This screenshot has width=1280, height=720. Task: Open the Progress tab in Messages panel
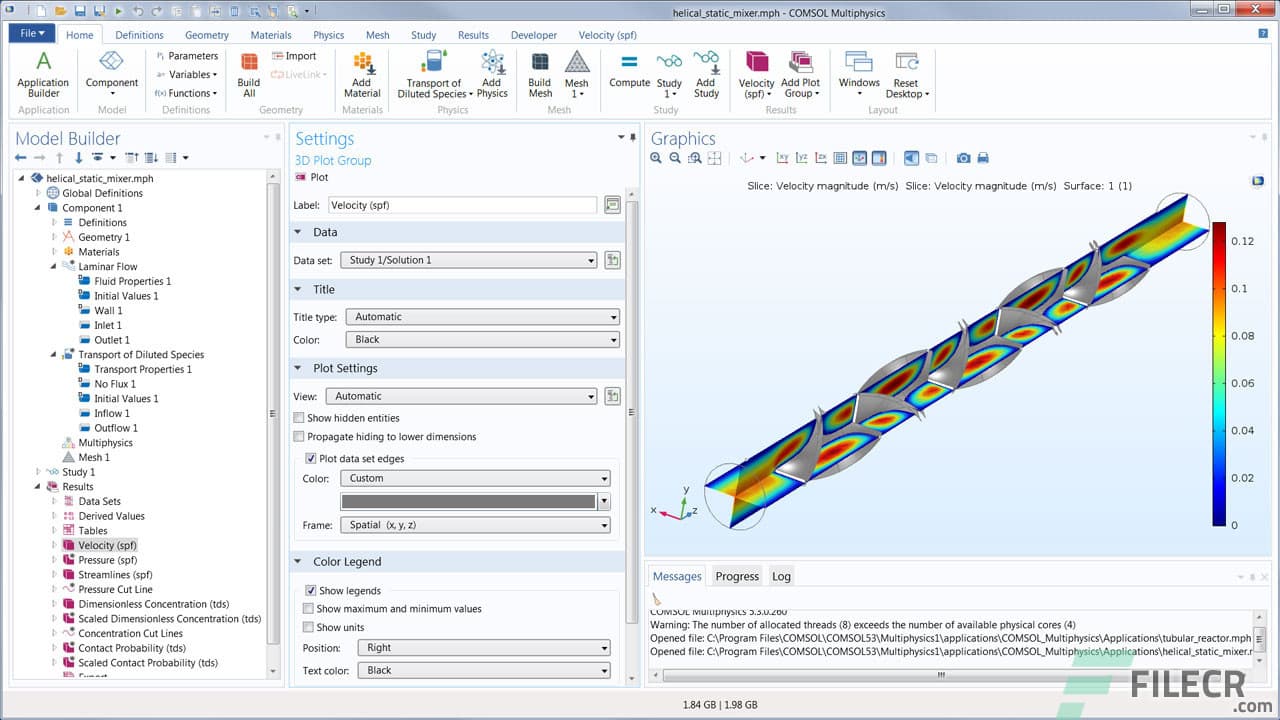point(736,576)
